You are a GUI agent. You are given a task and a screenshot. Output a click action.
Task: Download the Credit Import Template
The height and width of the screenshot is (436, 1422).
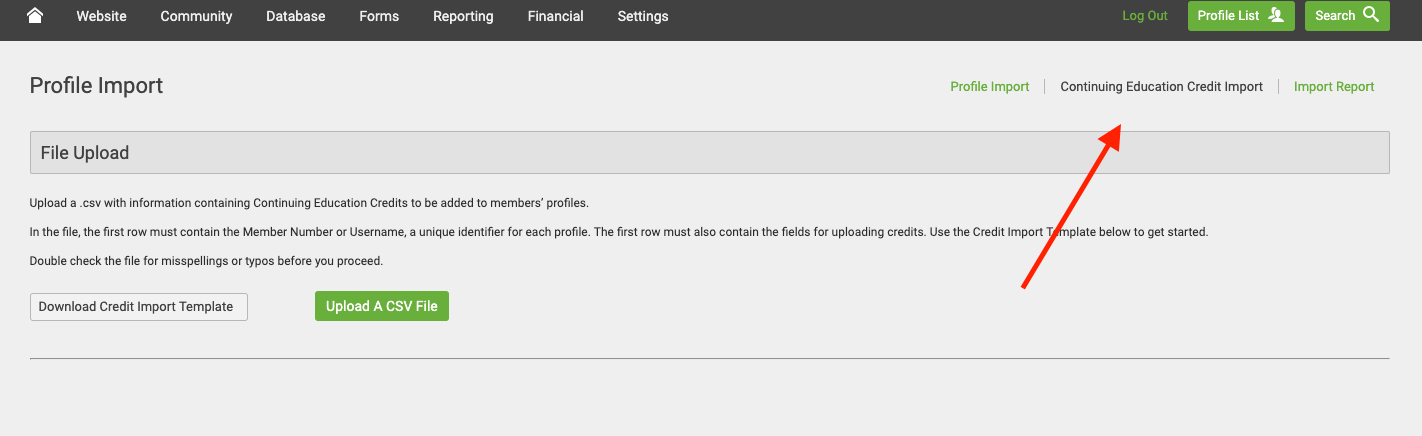139,307
